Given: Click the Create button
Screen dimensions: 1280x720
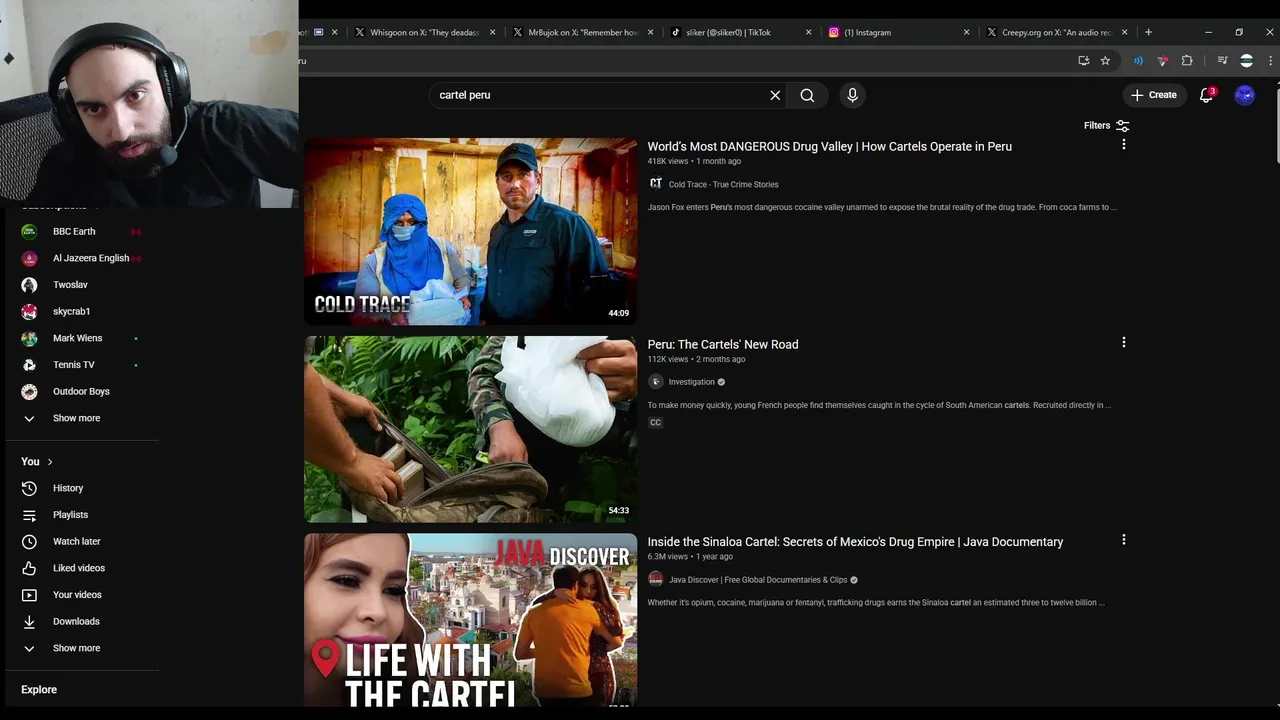Looking at the screenshot, I should tap(1153, 95).
